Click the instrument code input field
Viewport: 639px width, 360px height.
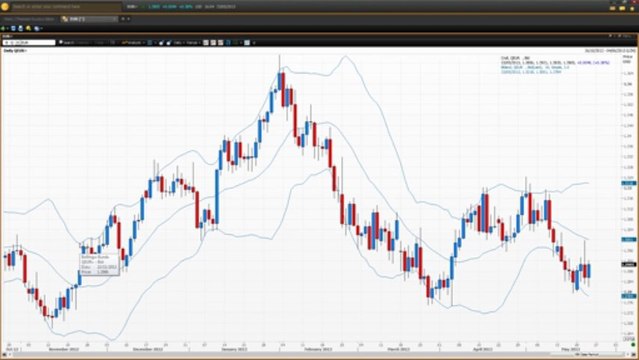(29, 42)
